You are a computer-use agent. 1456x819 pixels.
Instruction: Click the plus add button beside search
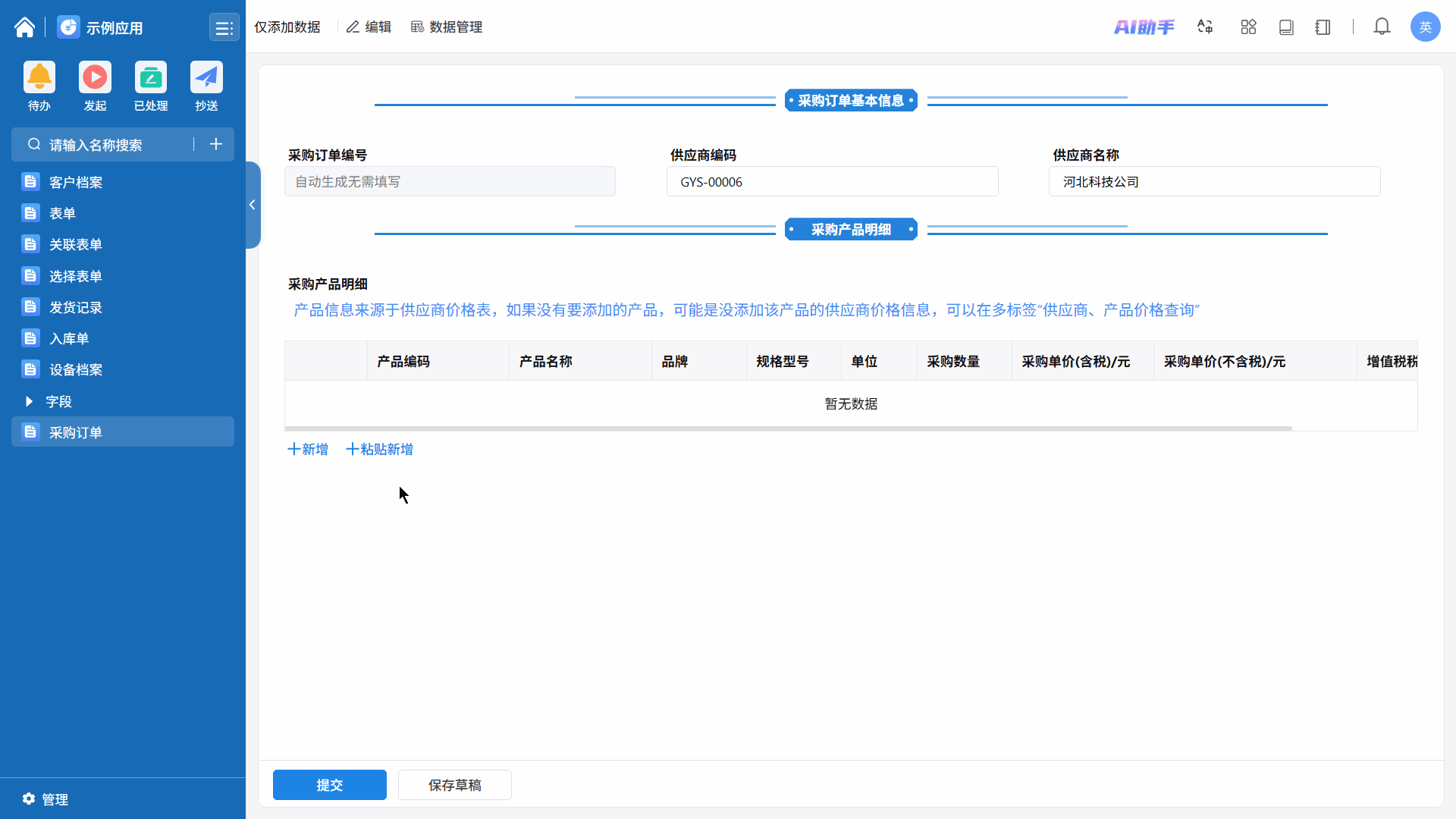[x=216, y=144]
